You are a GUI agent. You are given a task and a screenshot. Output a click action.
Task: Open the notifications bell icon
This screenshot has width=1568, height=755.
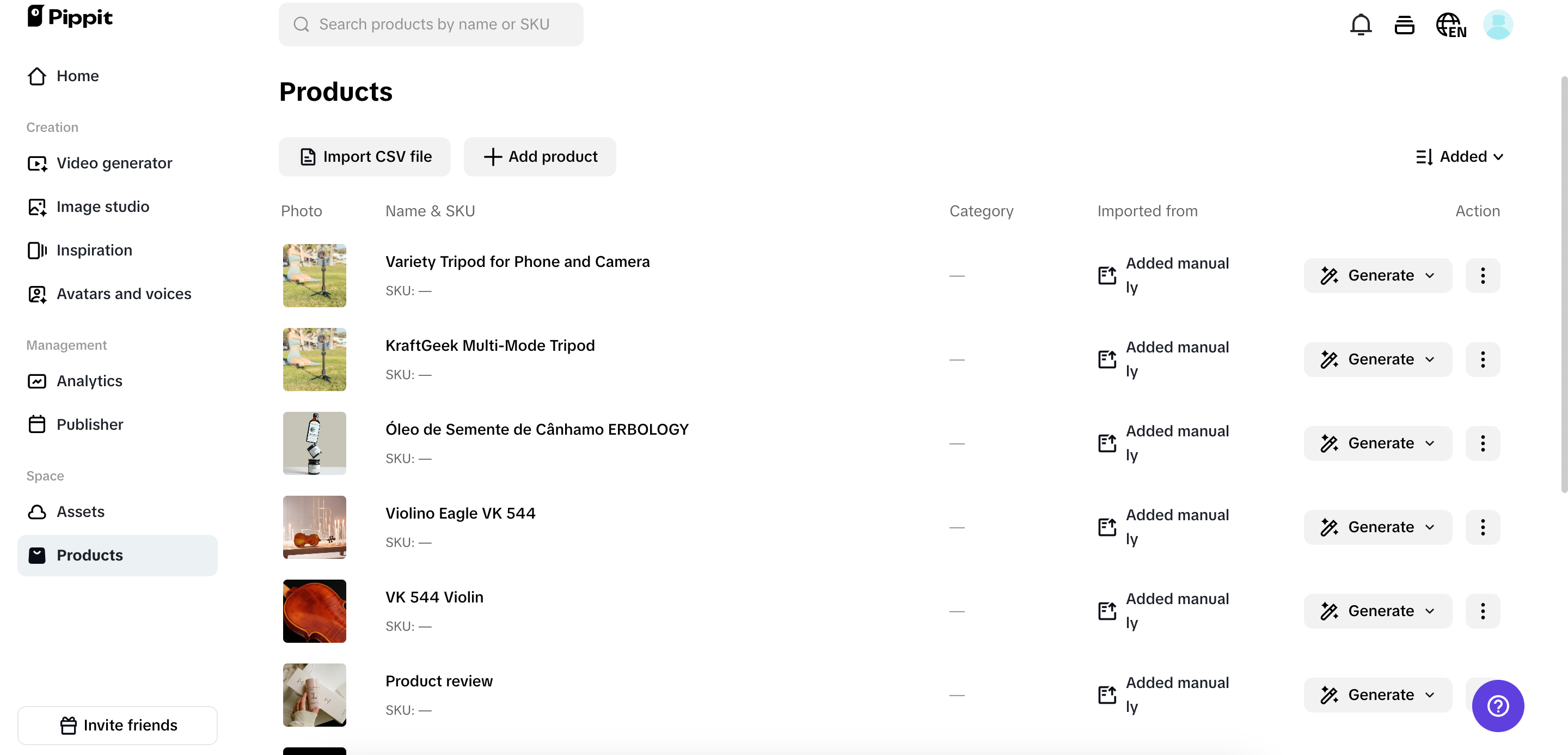tap(1361, 25)
